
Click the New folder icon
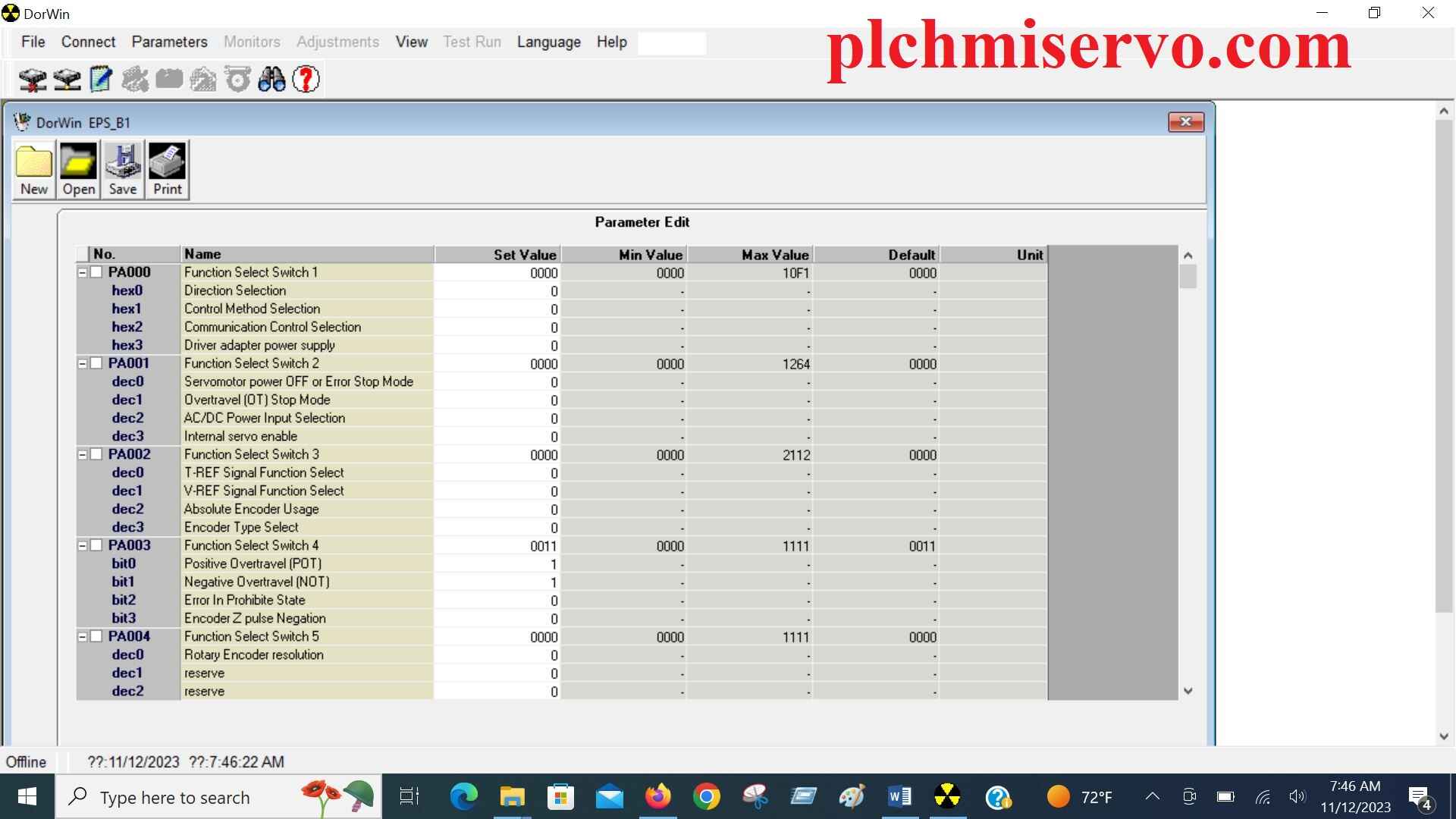[34, 170]
